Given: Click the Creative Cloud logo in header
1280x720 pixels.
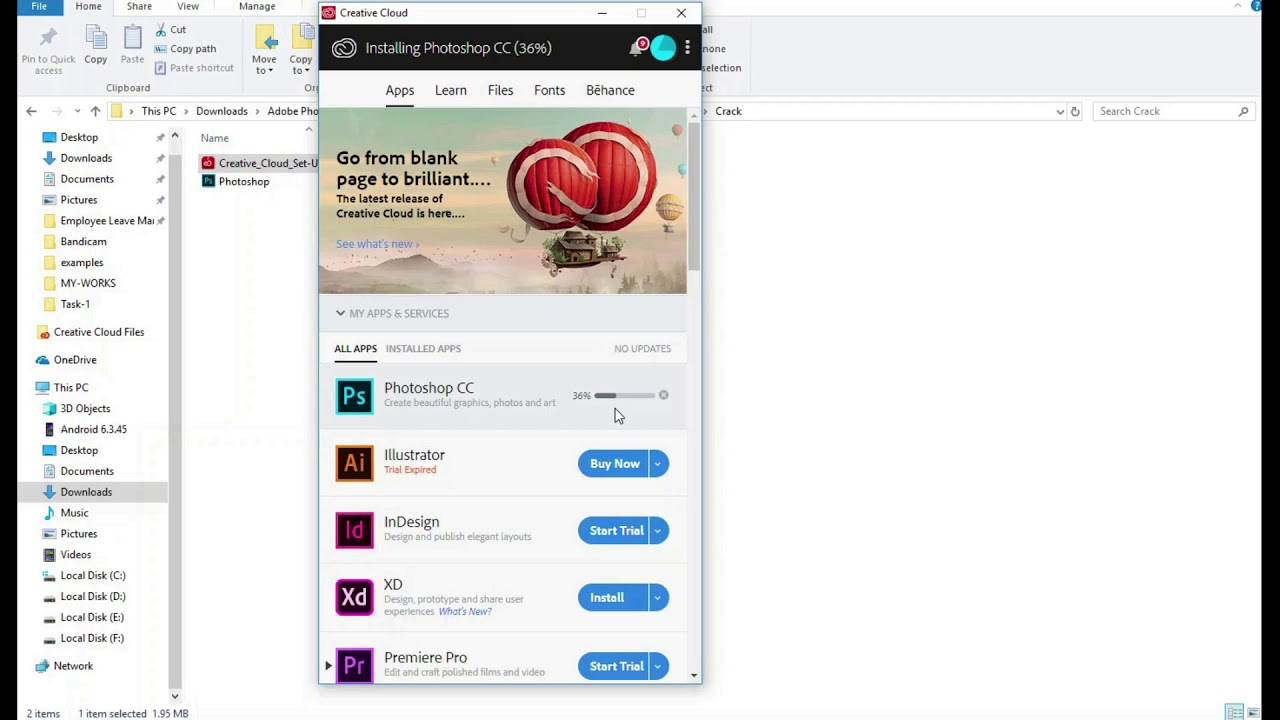Looking at the screenshot, I should [x=343, y=48].
